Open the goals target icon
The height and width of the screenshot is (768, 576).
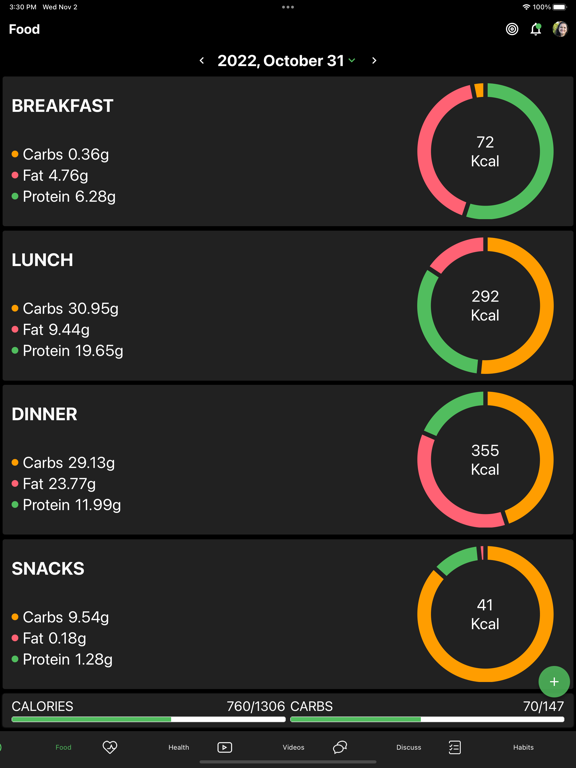click(x=512, y=29)
